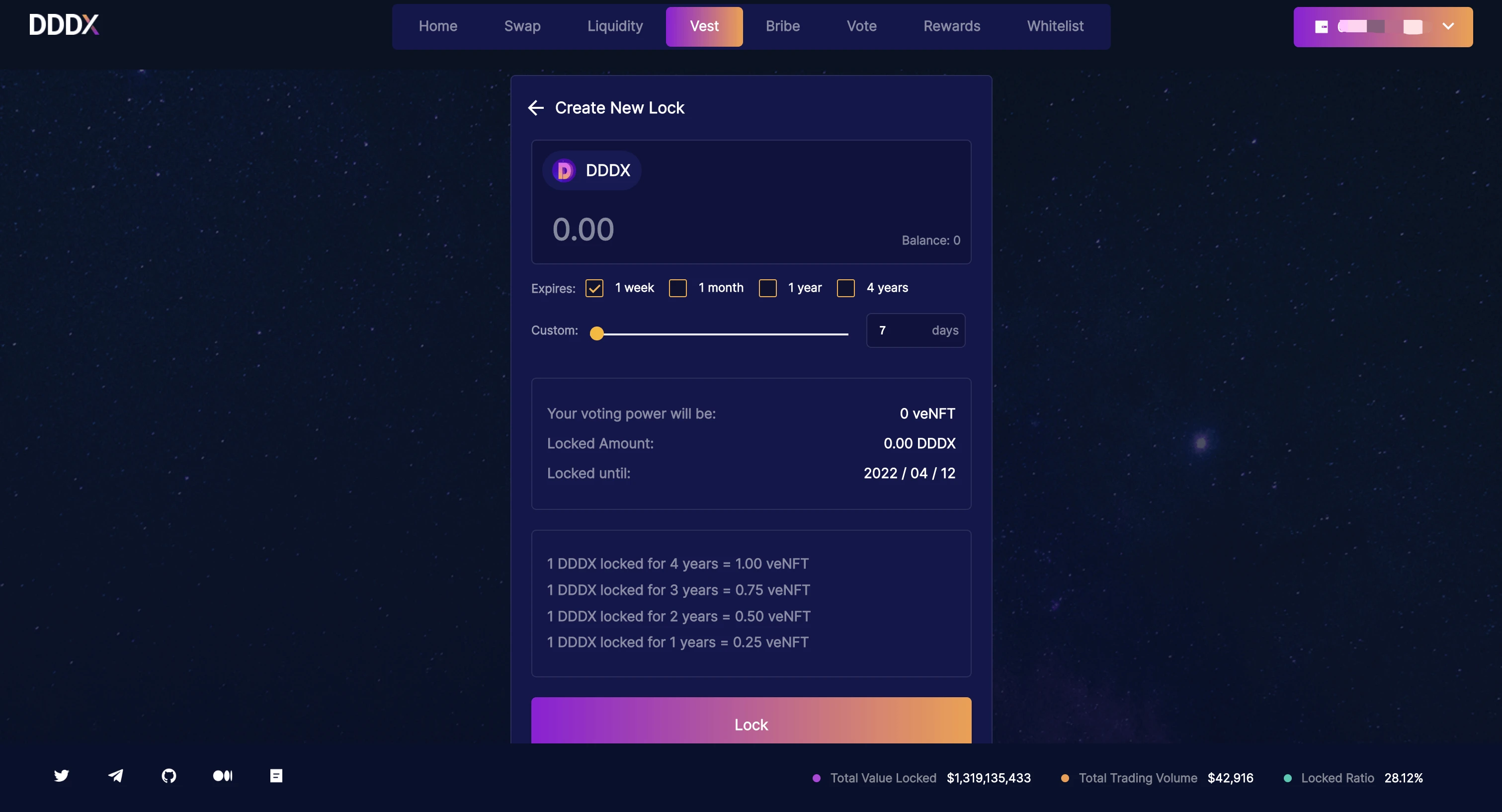The height and width of the screenshot is (812, 1502).
Task: Click the Medium icon bottom left
Action: pyautogui.click(x=222, y=775)
